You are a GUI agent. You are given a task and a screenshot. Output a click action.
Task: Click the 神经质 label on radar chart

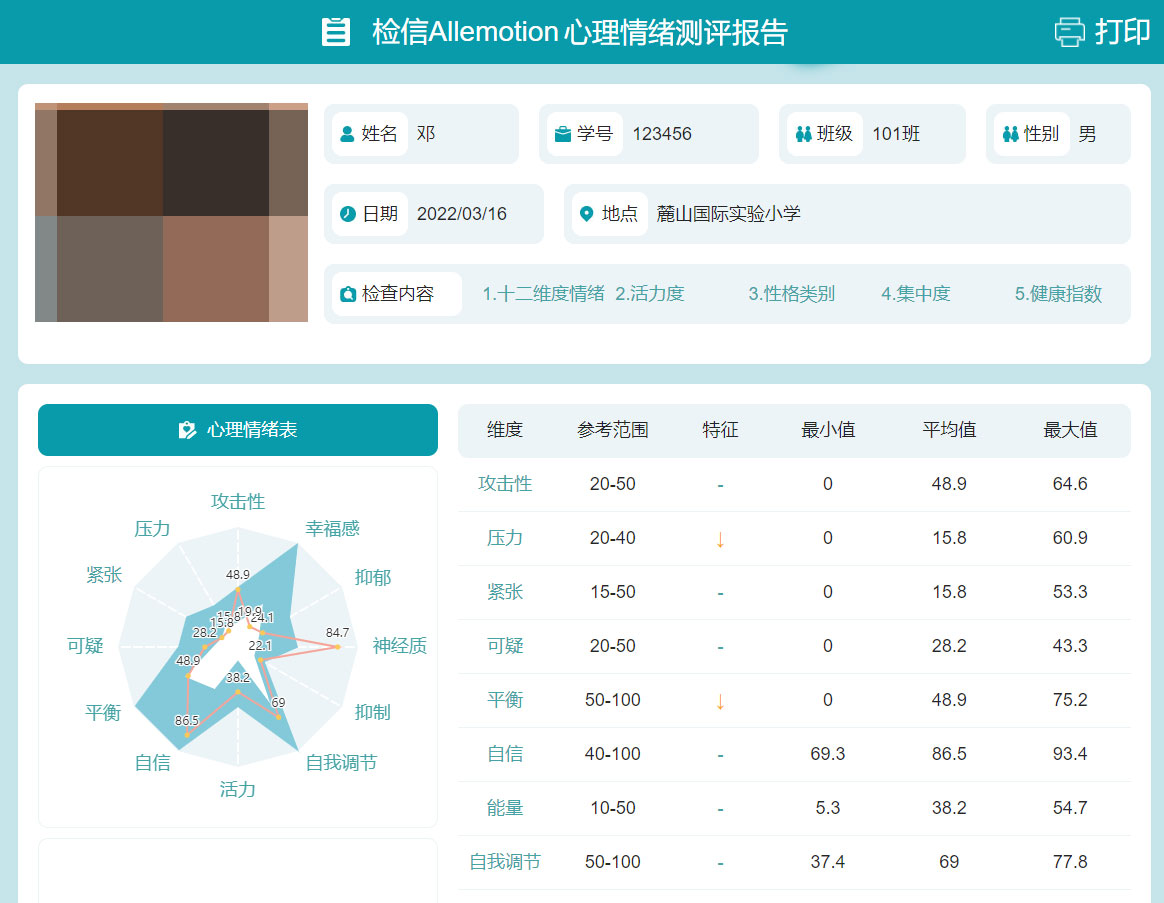point(400,646)
